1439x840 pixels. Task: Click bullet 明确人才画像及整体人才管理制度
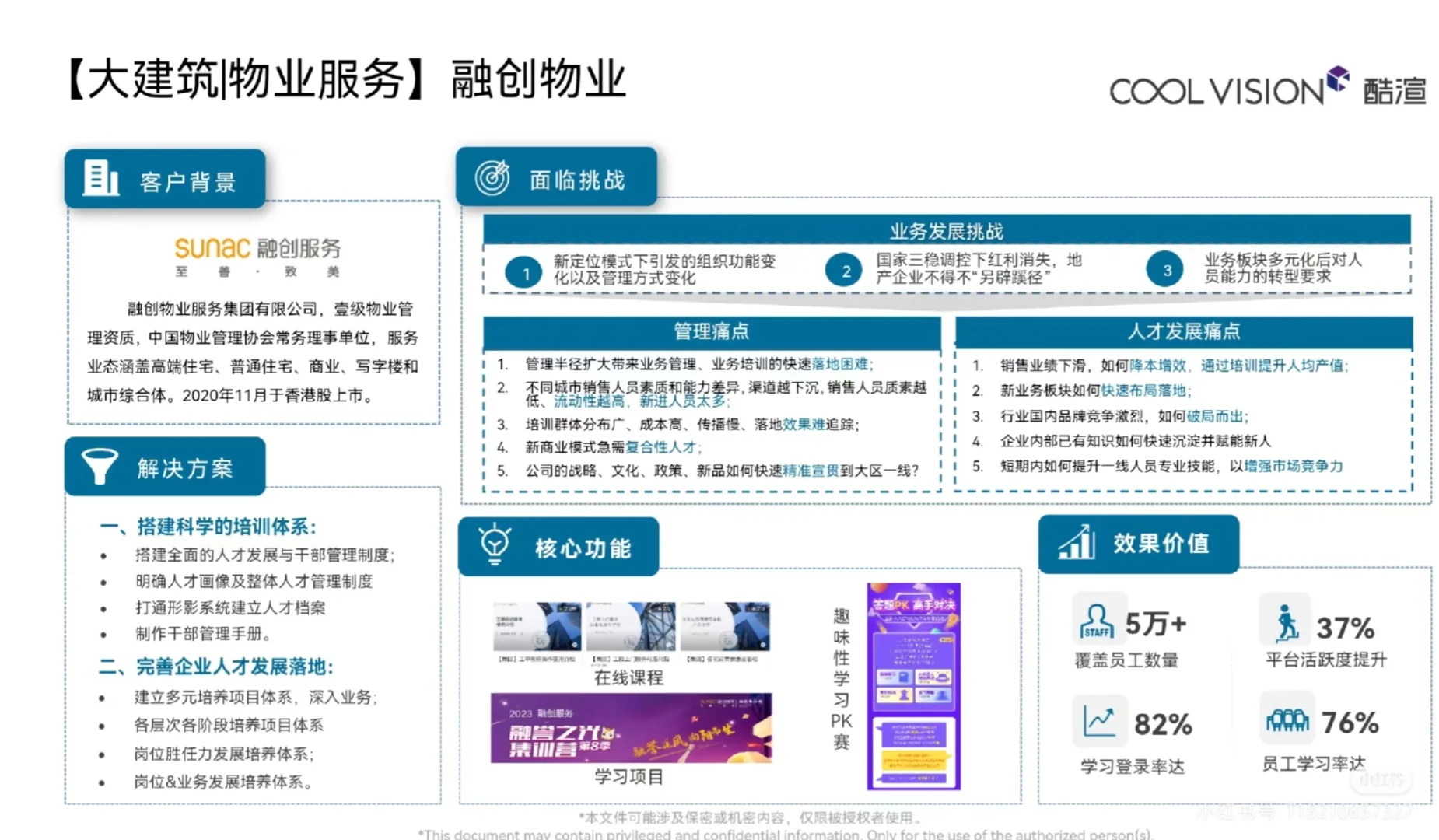click(x=254, y=581)
